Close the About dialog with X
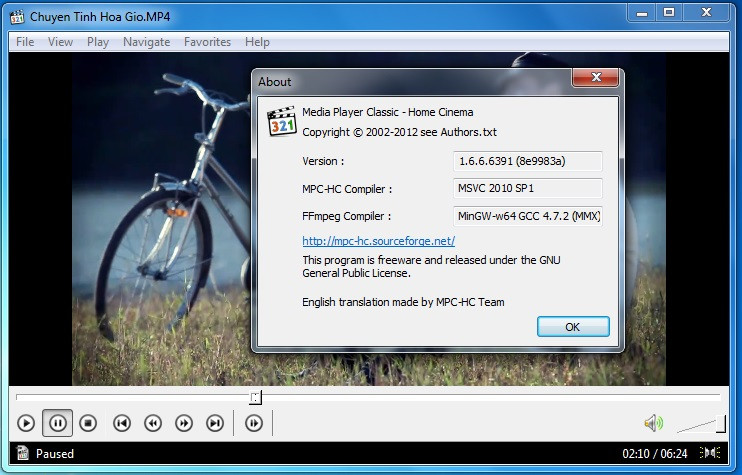Image resolution: width=742 pixels, height=475 pixels. pos(596,77)
